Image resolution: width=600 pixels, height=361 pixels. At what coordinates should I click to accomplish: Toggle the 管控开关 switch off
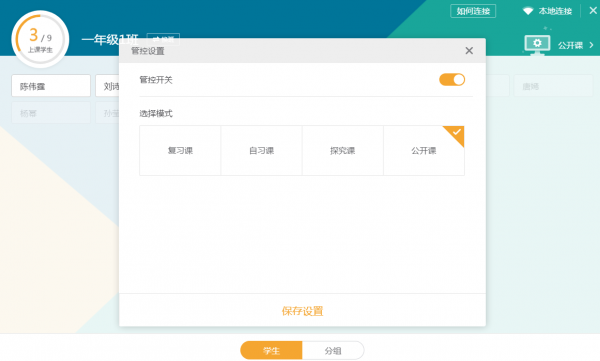pyautogui.click(x=452, y=80)
